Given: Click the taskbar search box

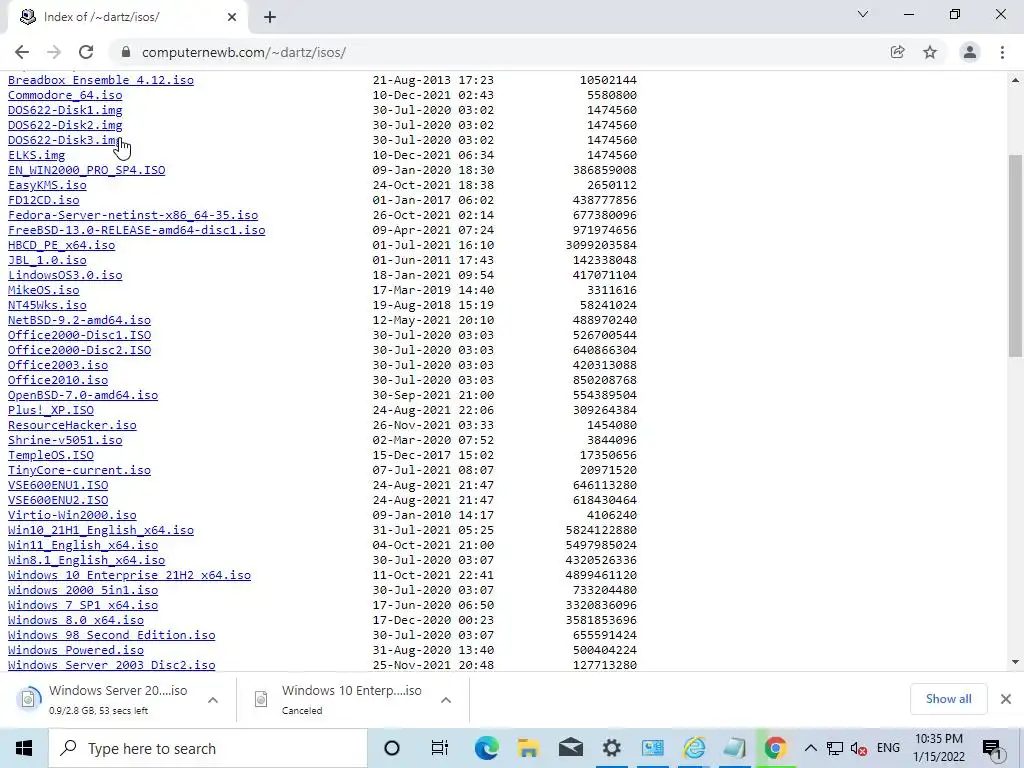Looking at the screenshot, I should [208, 748].
